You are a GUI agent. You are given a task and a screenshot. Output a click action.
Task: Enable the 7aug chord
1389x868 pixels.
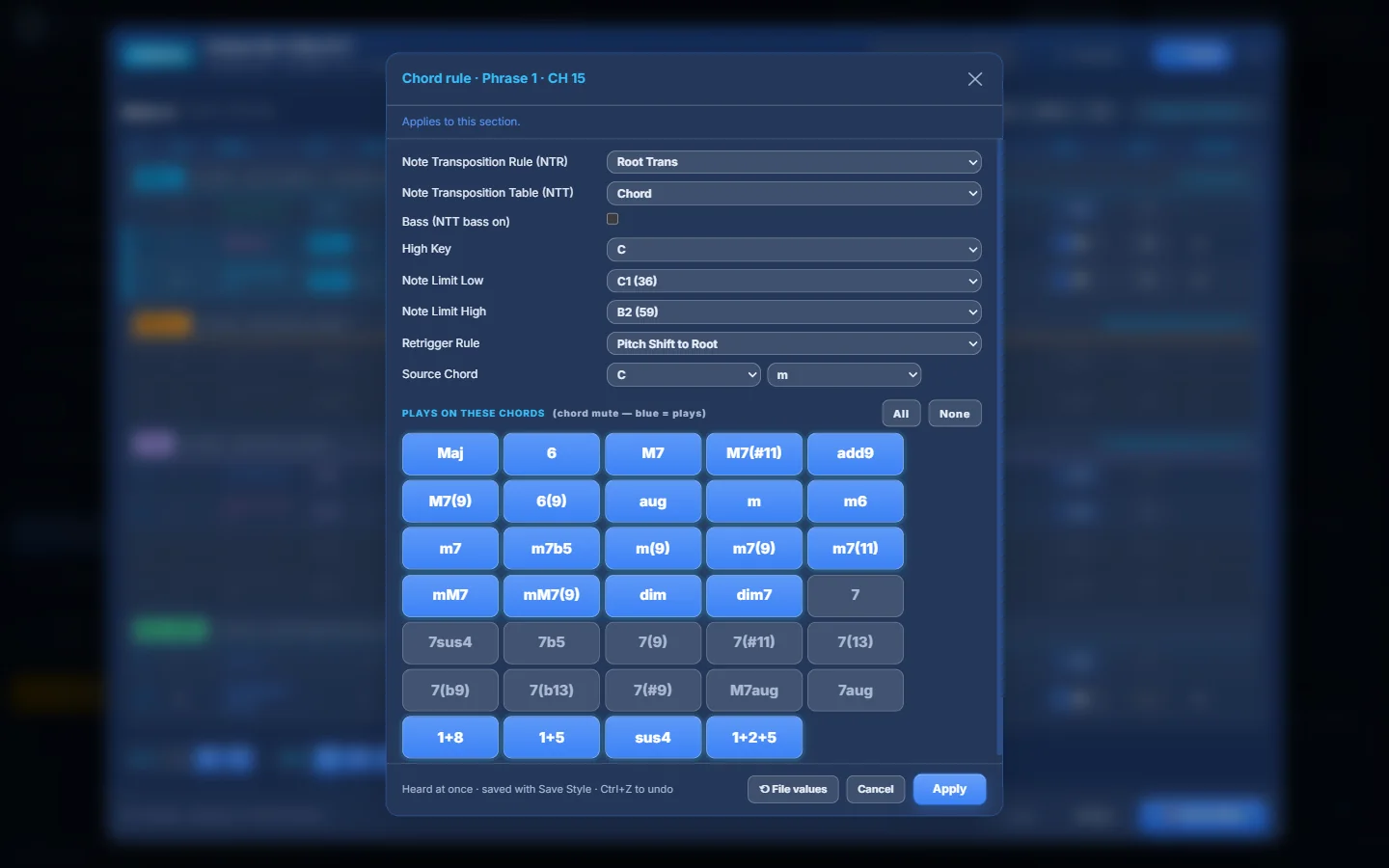pos(856,691)
